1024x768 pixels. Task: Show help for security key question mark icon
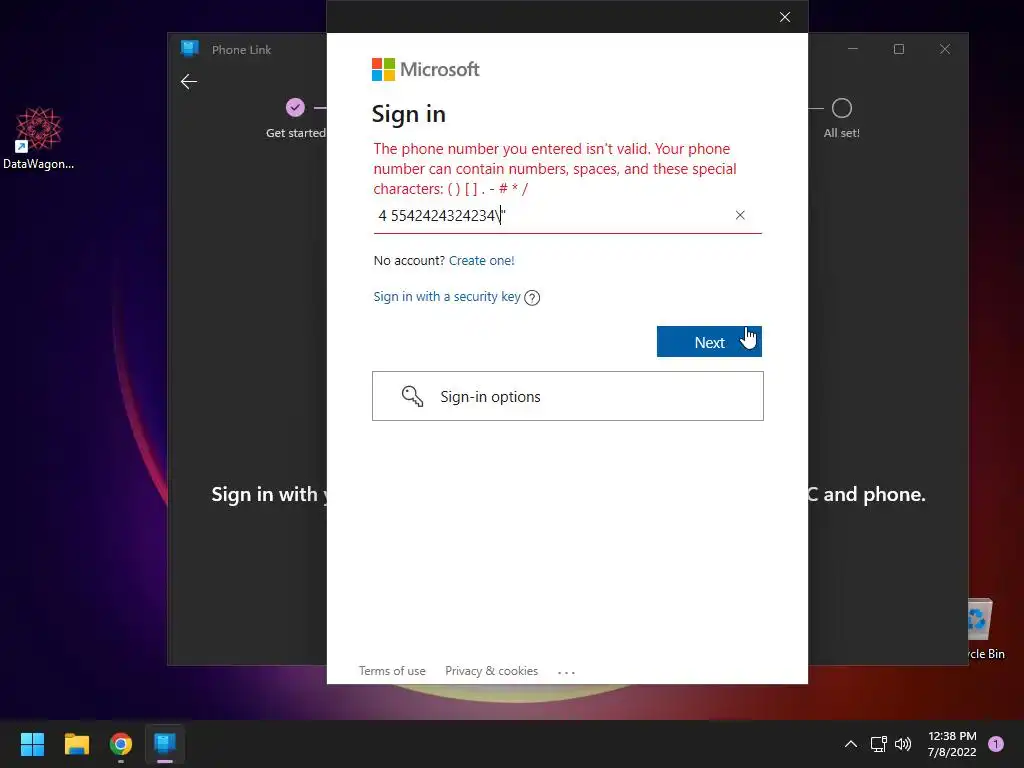click(532, 298)
